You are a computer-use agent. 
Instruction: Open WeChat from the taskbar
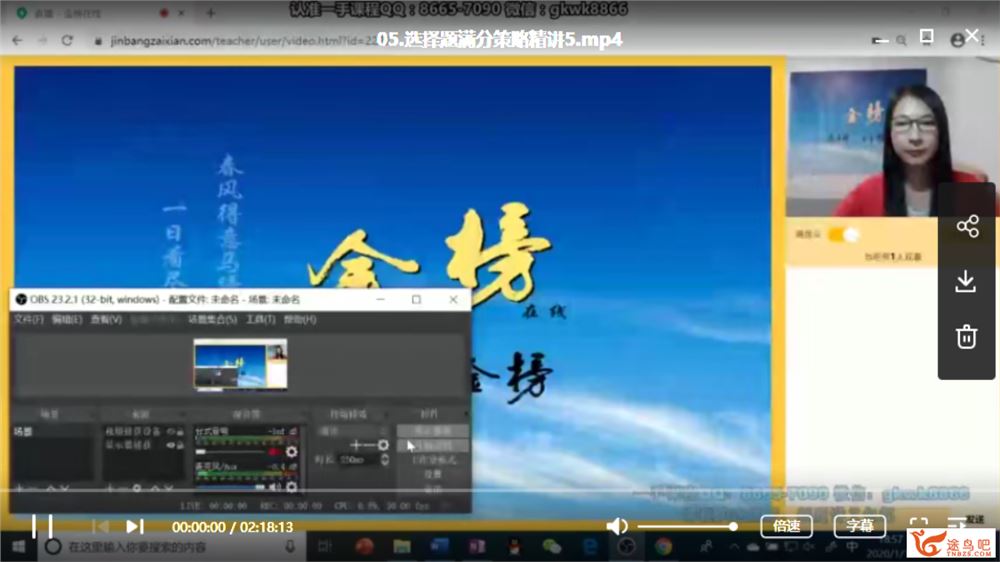[x=552, y=547]
